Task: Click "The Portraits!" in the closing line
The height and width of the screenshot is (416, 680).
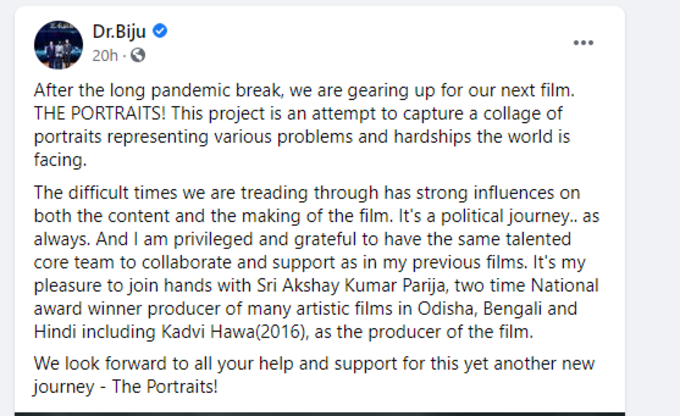Action: 165,386
